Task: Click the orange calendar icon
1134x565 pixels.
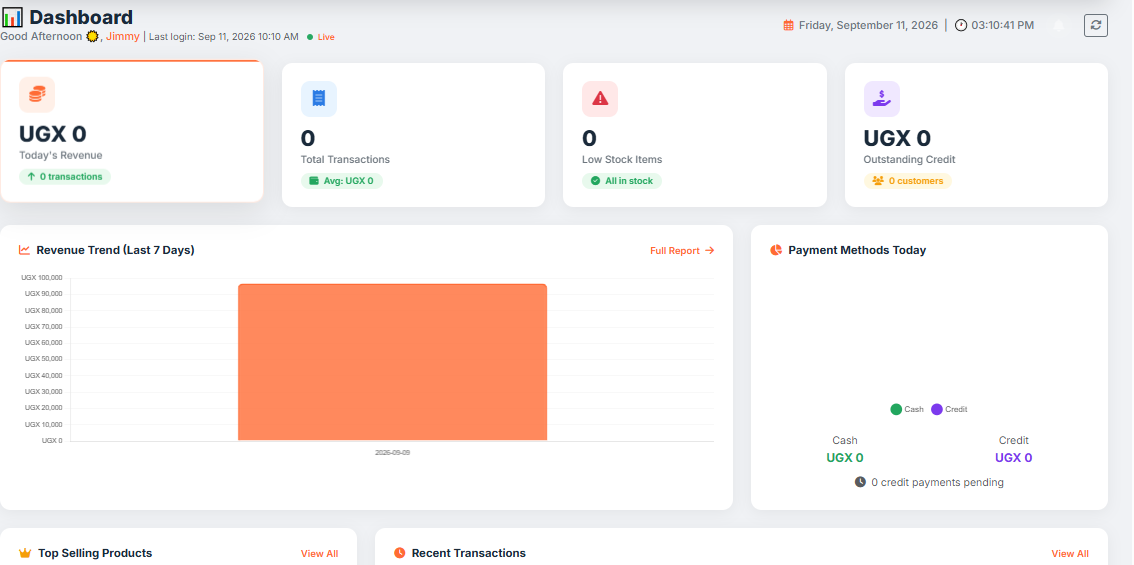Action: click(x=789, y=25)
